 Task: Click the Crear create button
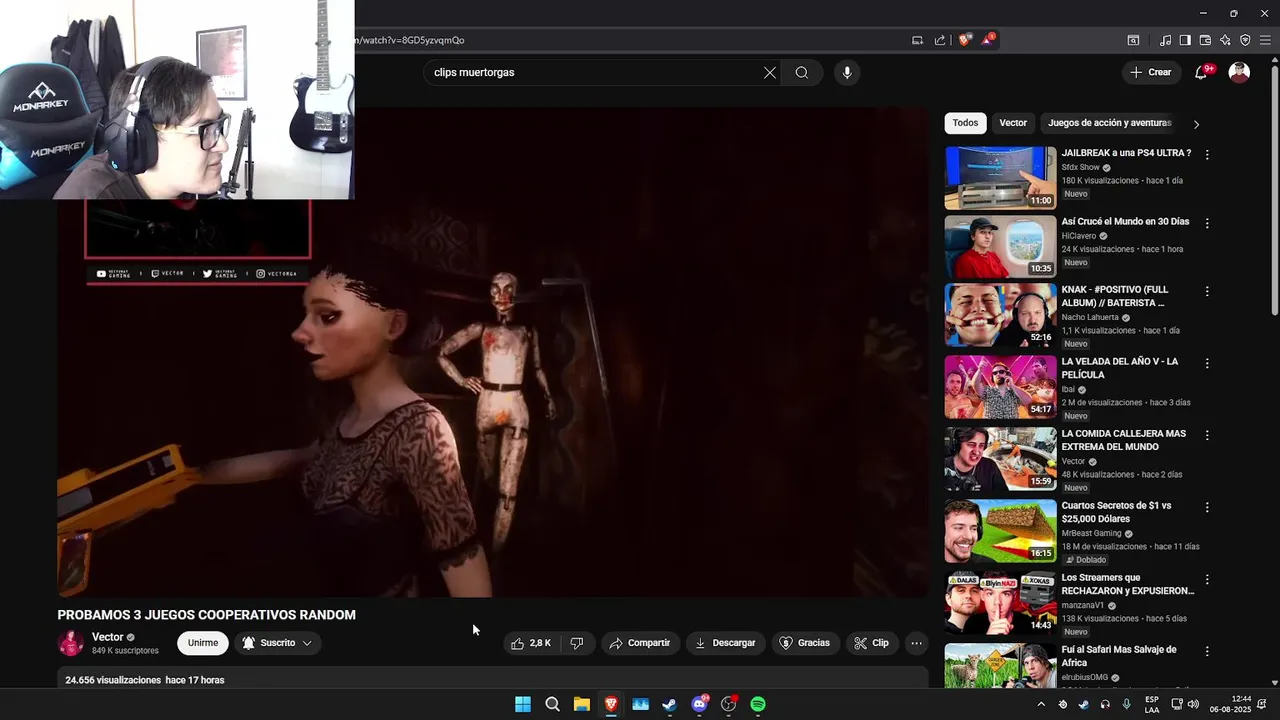(x=1150, y=72)
